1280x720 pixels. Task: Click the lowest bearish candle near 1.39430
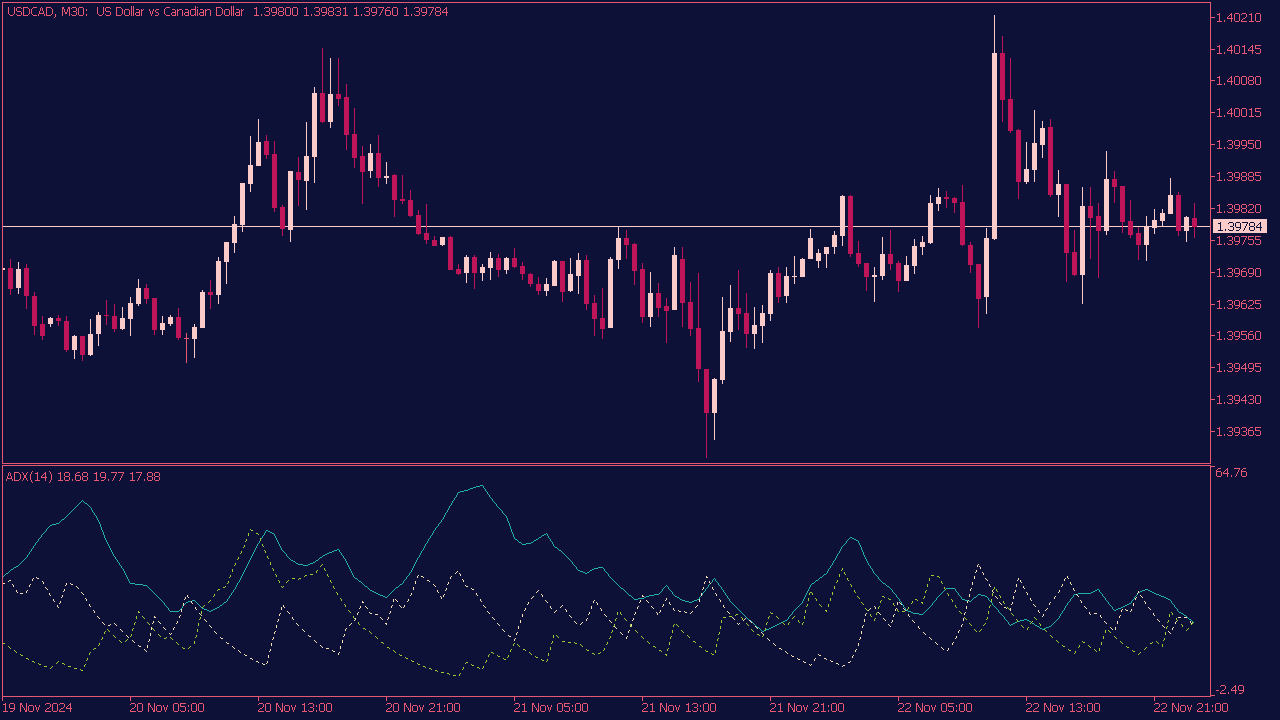pyautogui.click(x=706, y=391)
